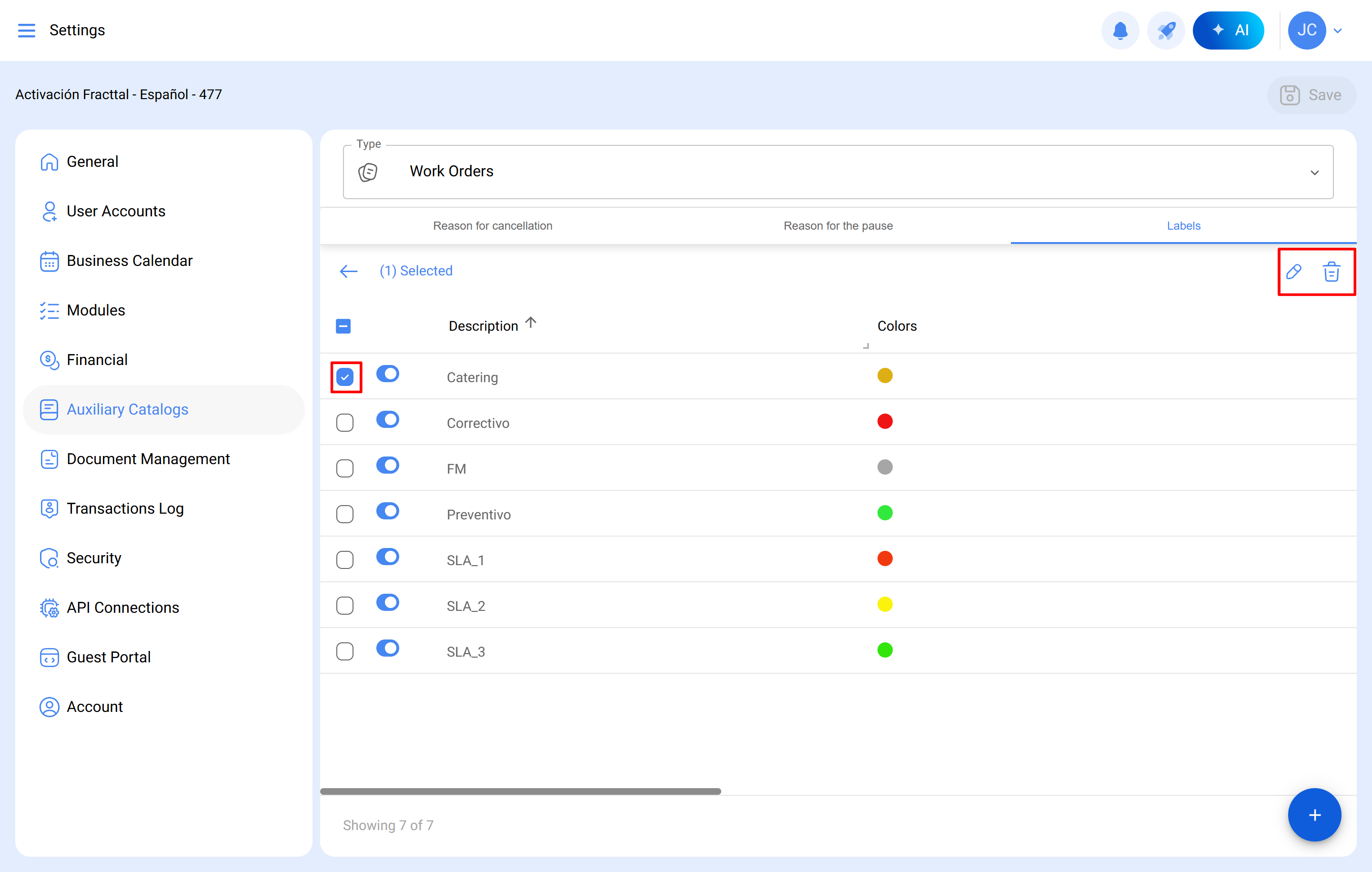Open Security settings section
This screenshot has height=872, width=1372.
click(94, 558)
